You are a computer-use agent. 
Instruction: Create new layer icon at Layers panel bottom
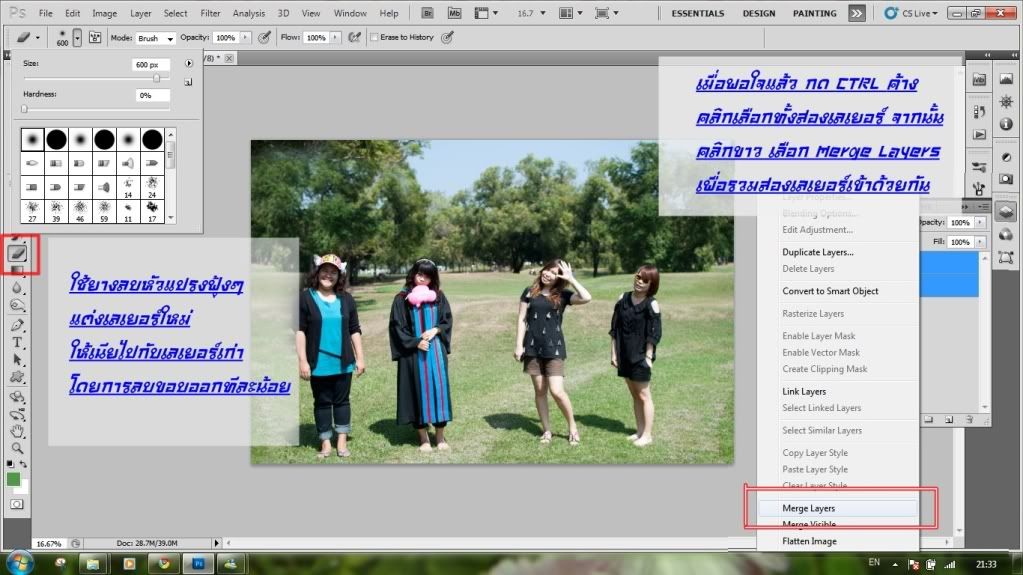[x=949, y=420]
